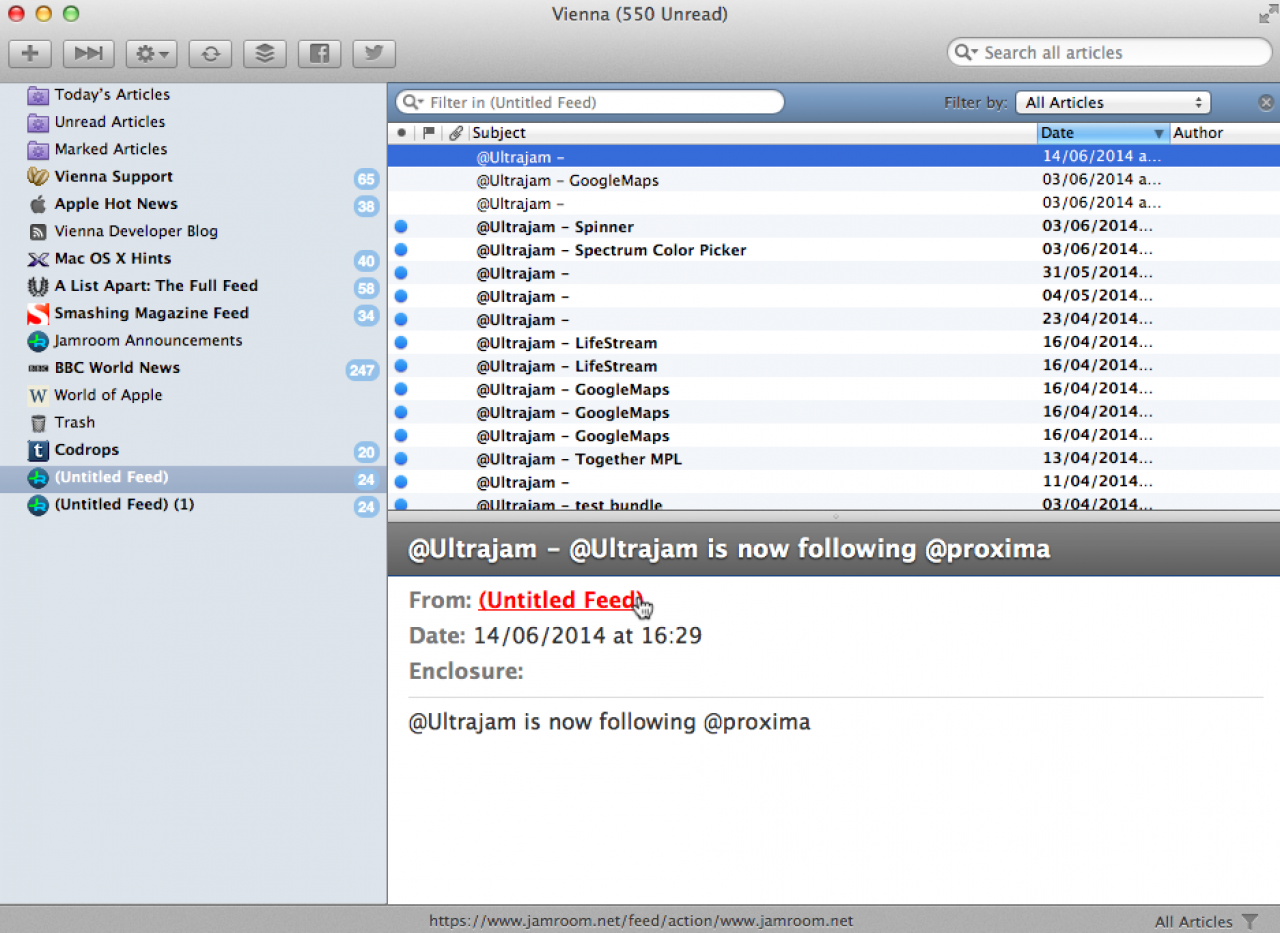Toggle unread dot on the 11/04/2014 article
The image size is (1280, 933).
[401, 482]
